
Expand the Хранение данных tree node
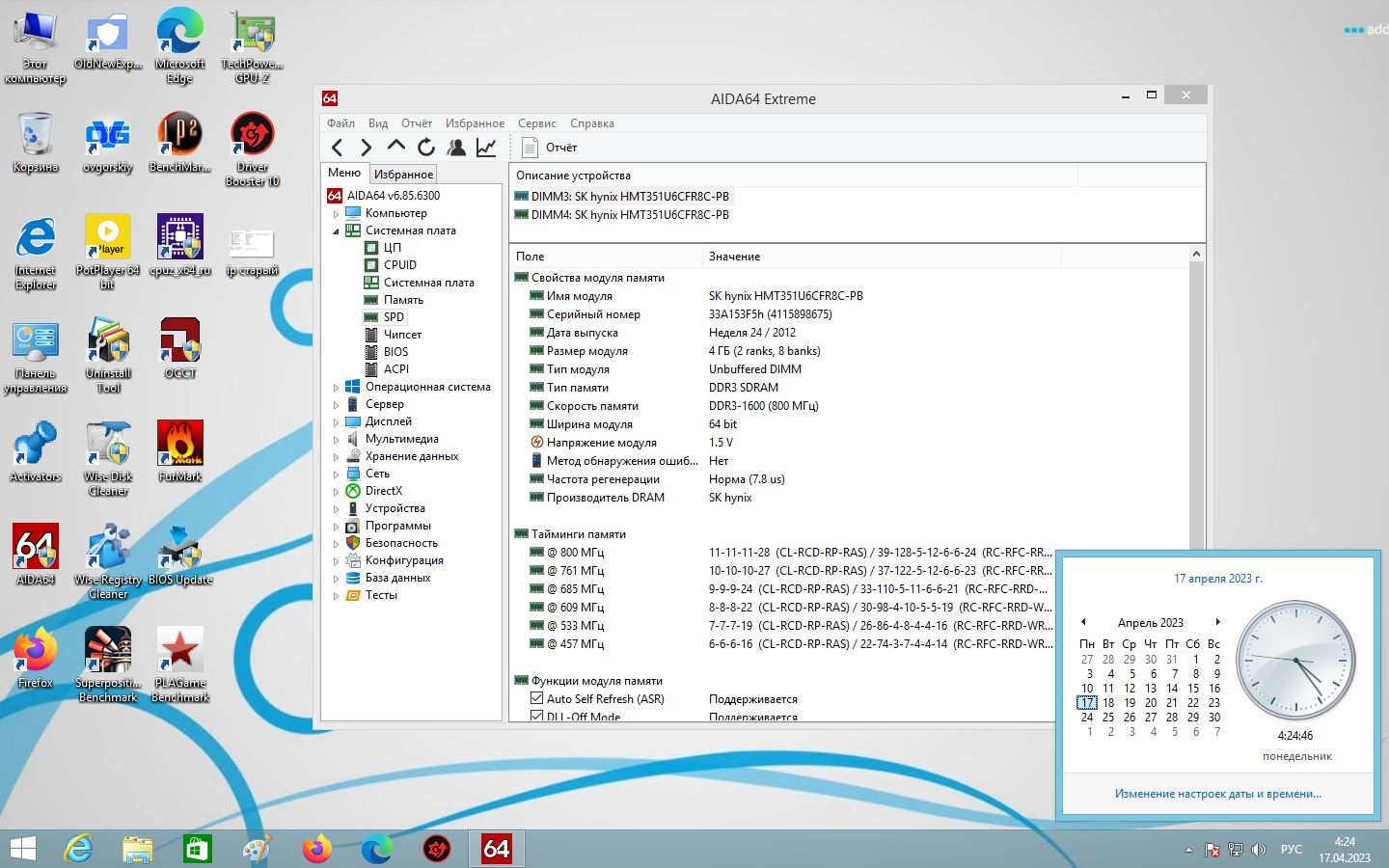337,457
